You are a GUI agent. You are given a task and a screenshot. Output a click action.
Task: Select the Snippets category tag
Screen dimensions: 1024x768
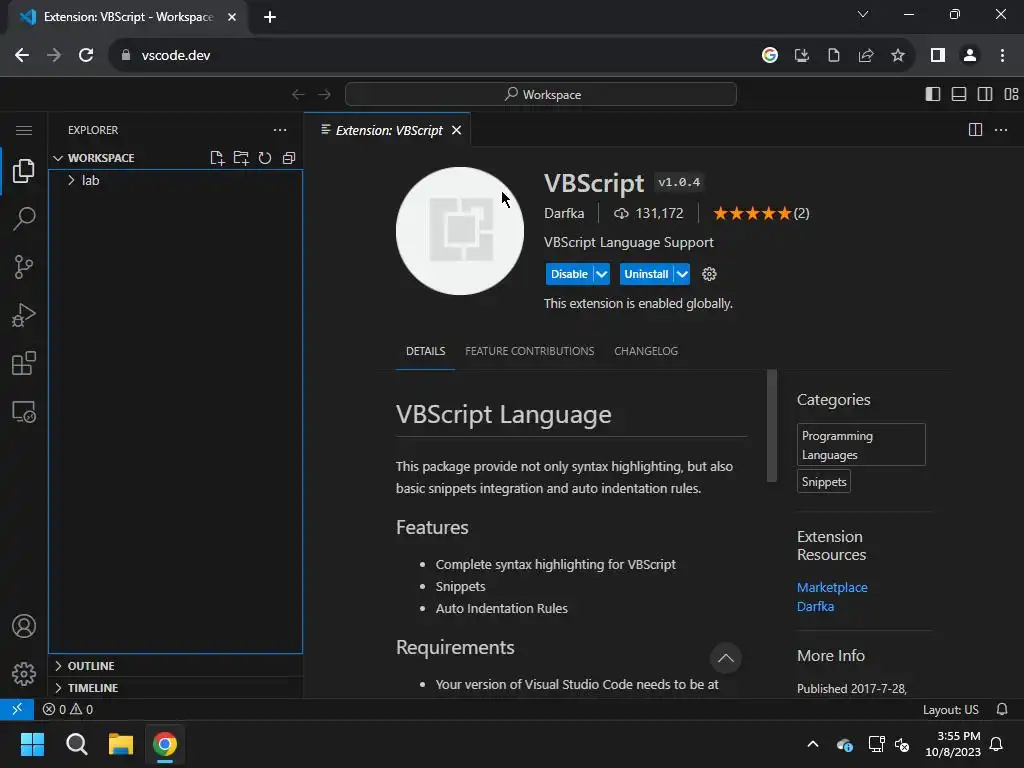point(824,481)
